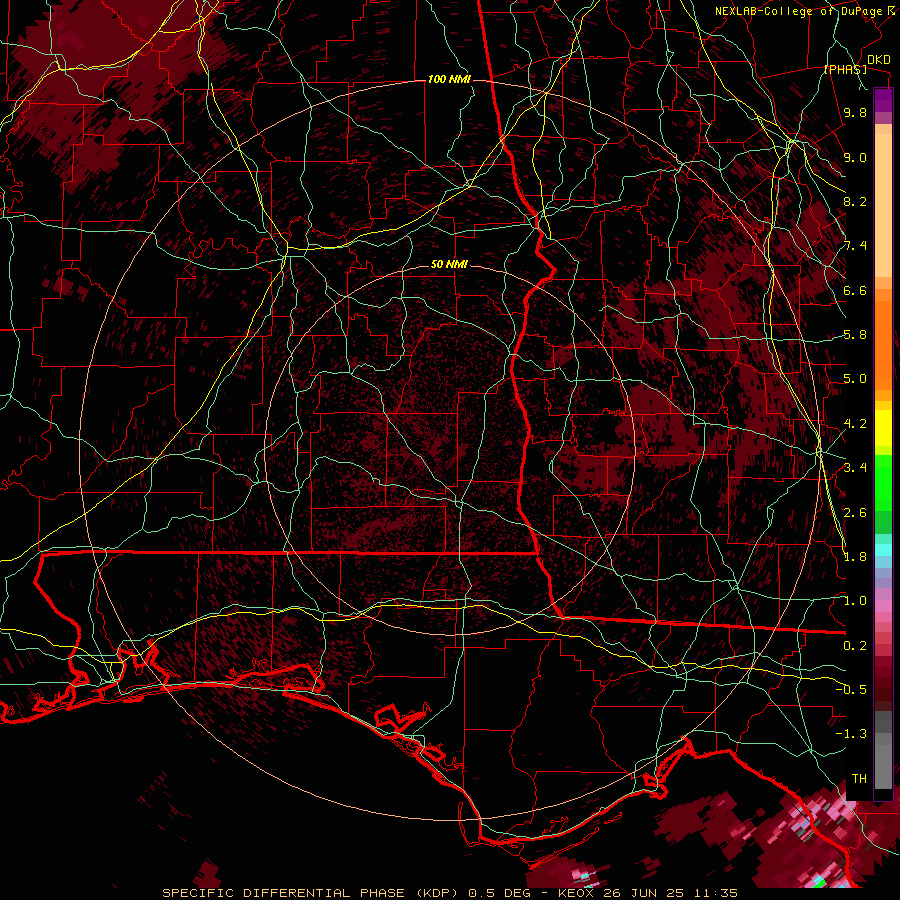Click the 6.6 value on the scale
The height and width of the screenshot is (900, 900).
click(855, 290)
